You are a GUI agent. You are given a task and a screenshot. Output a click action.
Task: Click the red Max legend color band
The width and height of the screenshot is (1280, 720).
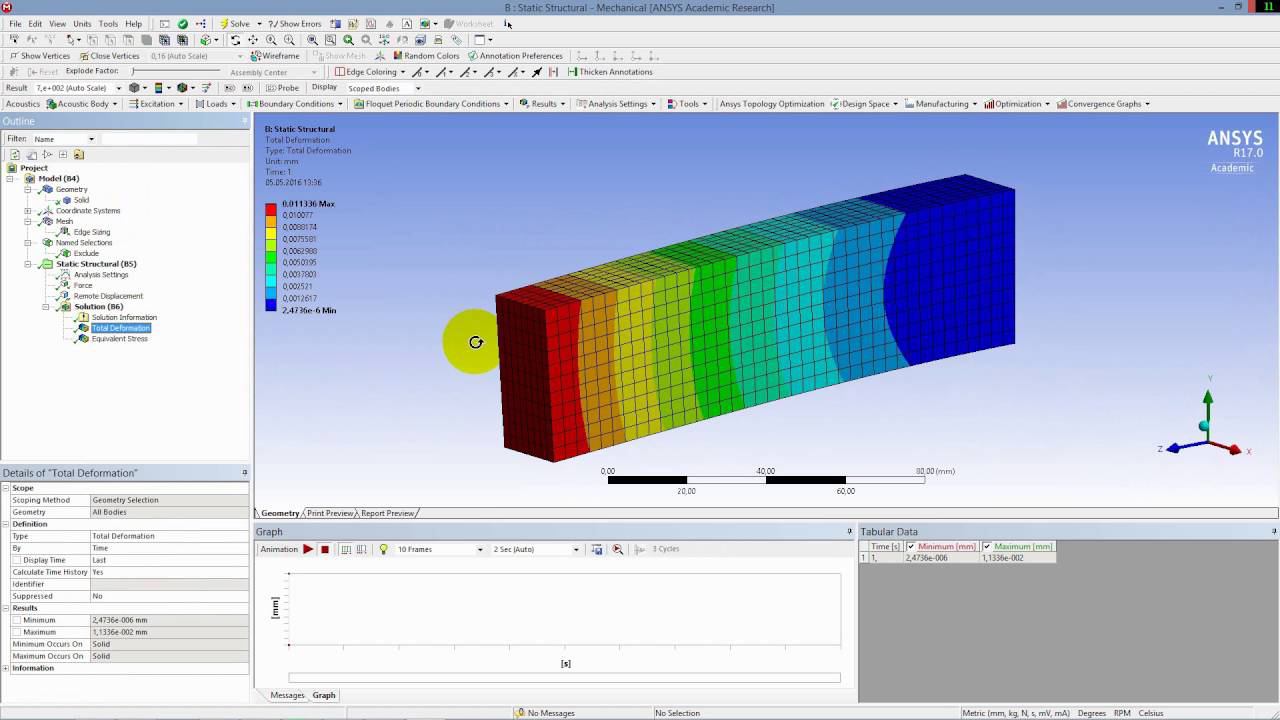[271, 209]
